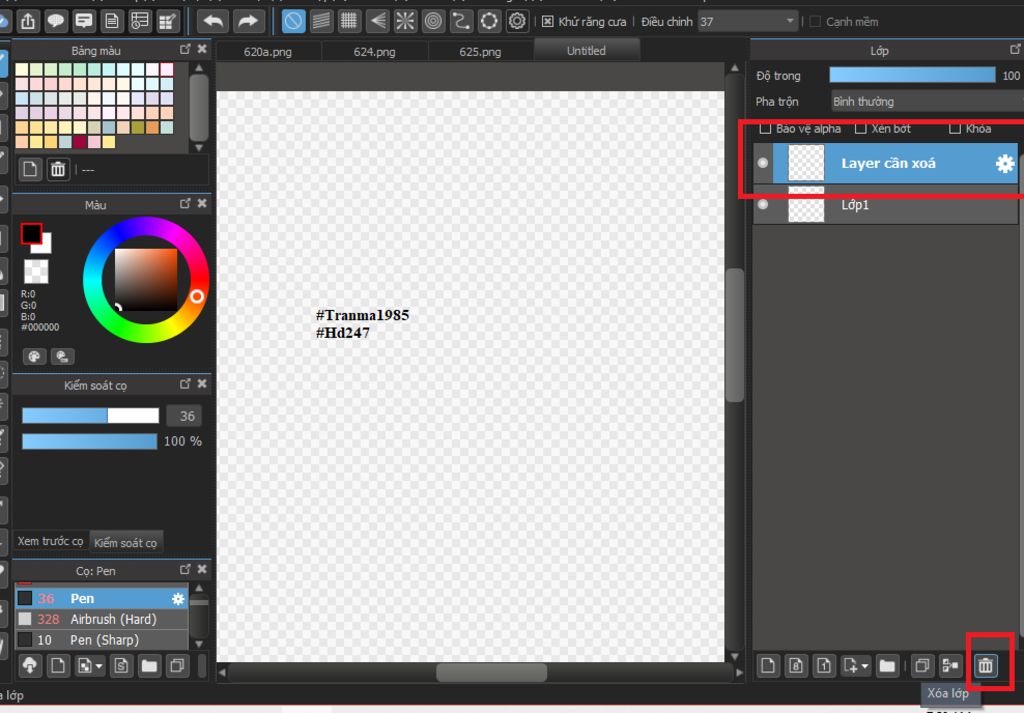The height and width of the screenshot is (713, 1024).
Task: Enable Xén bớt checkbox
Action: (861, 129)
